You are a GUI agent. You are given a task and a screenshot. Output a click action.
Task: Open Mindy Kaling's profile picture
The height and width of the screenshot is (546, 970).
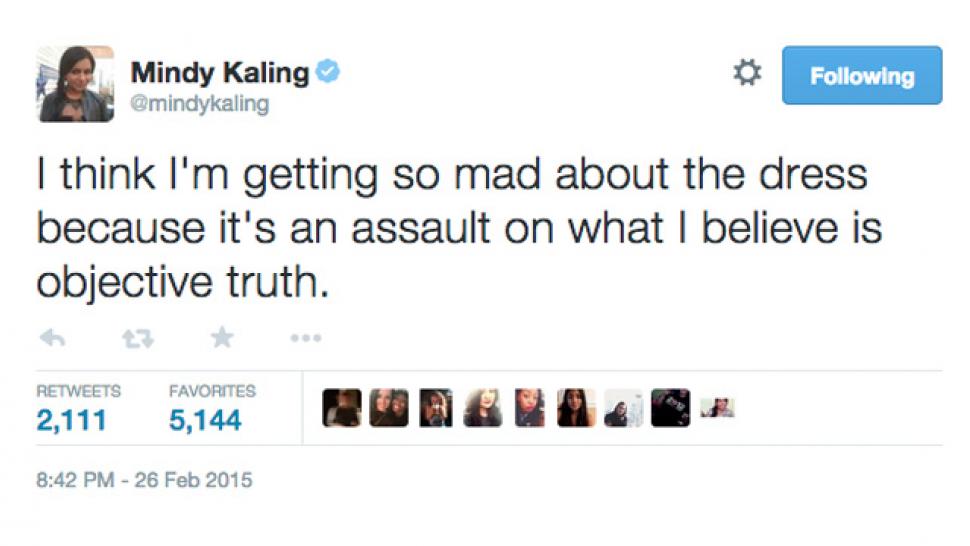pos(76,85)
